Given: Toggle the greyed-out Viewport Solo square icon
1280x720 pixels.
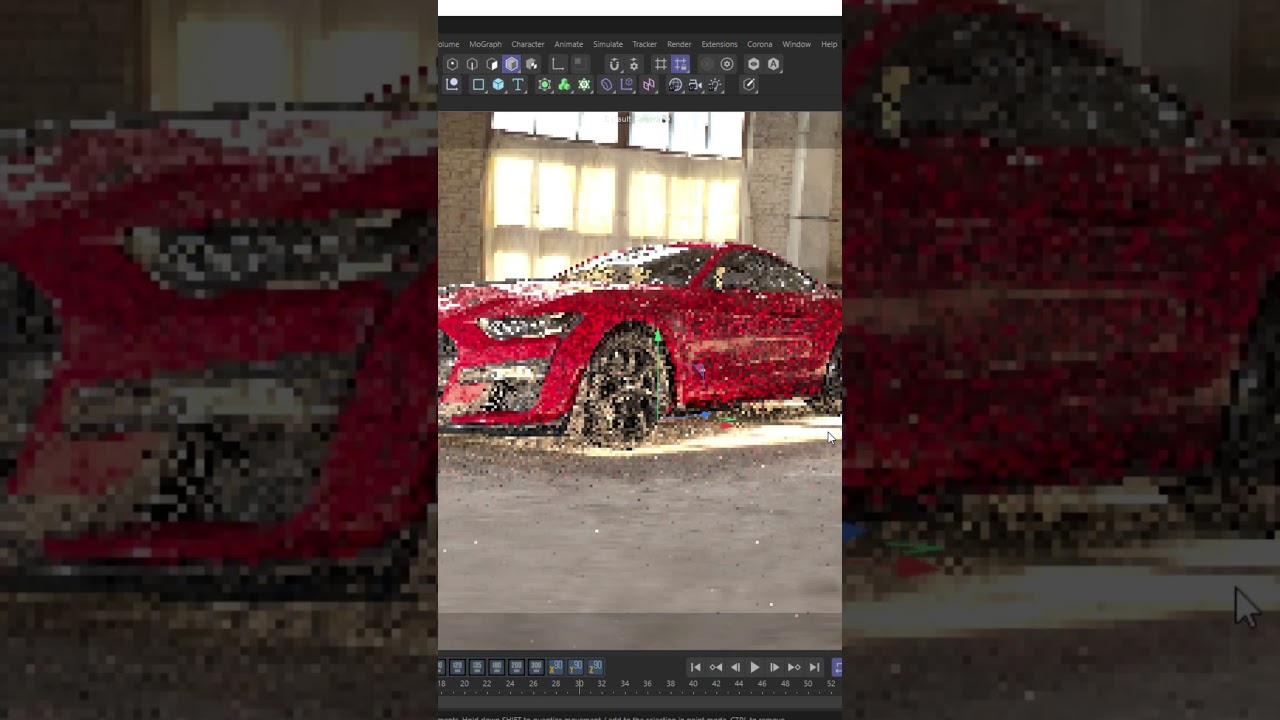Looking at the screenshot, I should 579,64.
